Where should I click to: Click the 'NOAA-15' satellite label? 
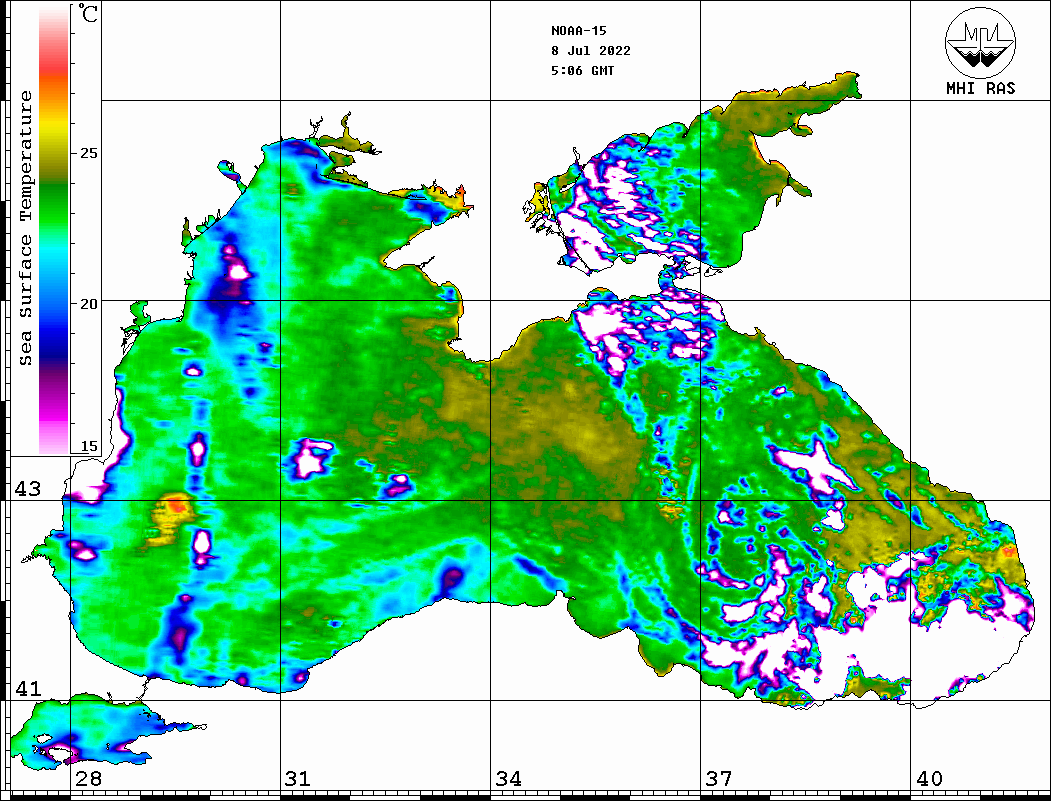[579, 31]
